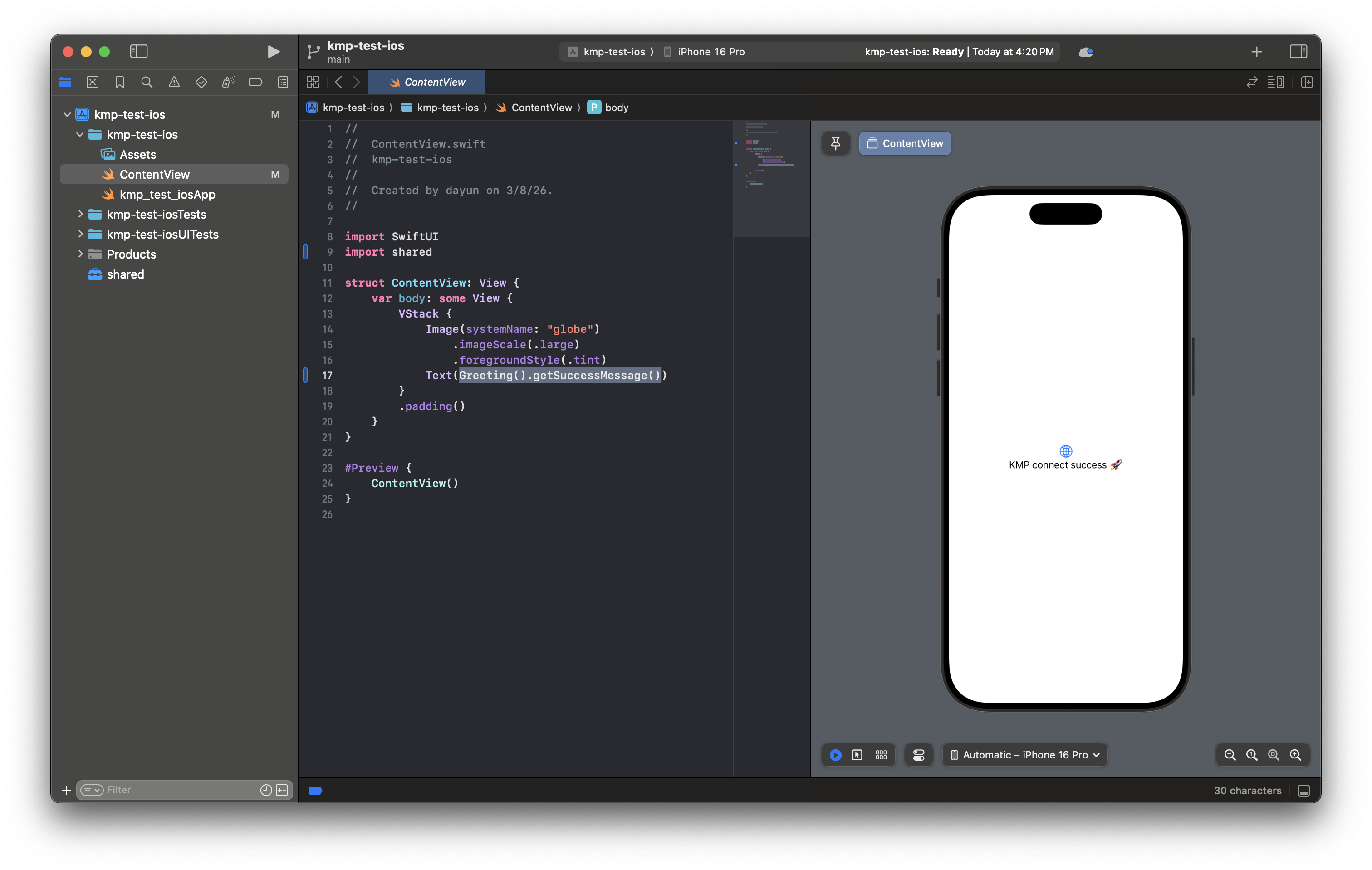Open the Find navigator magnifier icon

pyautogui.click(x=147, y=82)
